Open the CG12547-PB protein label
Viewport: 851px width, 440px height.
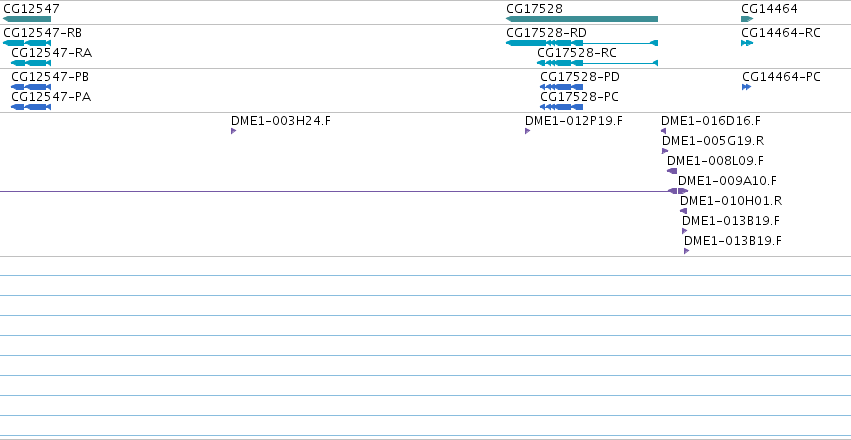(x=50, y=77)
